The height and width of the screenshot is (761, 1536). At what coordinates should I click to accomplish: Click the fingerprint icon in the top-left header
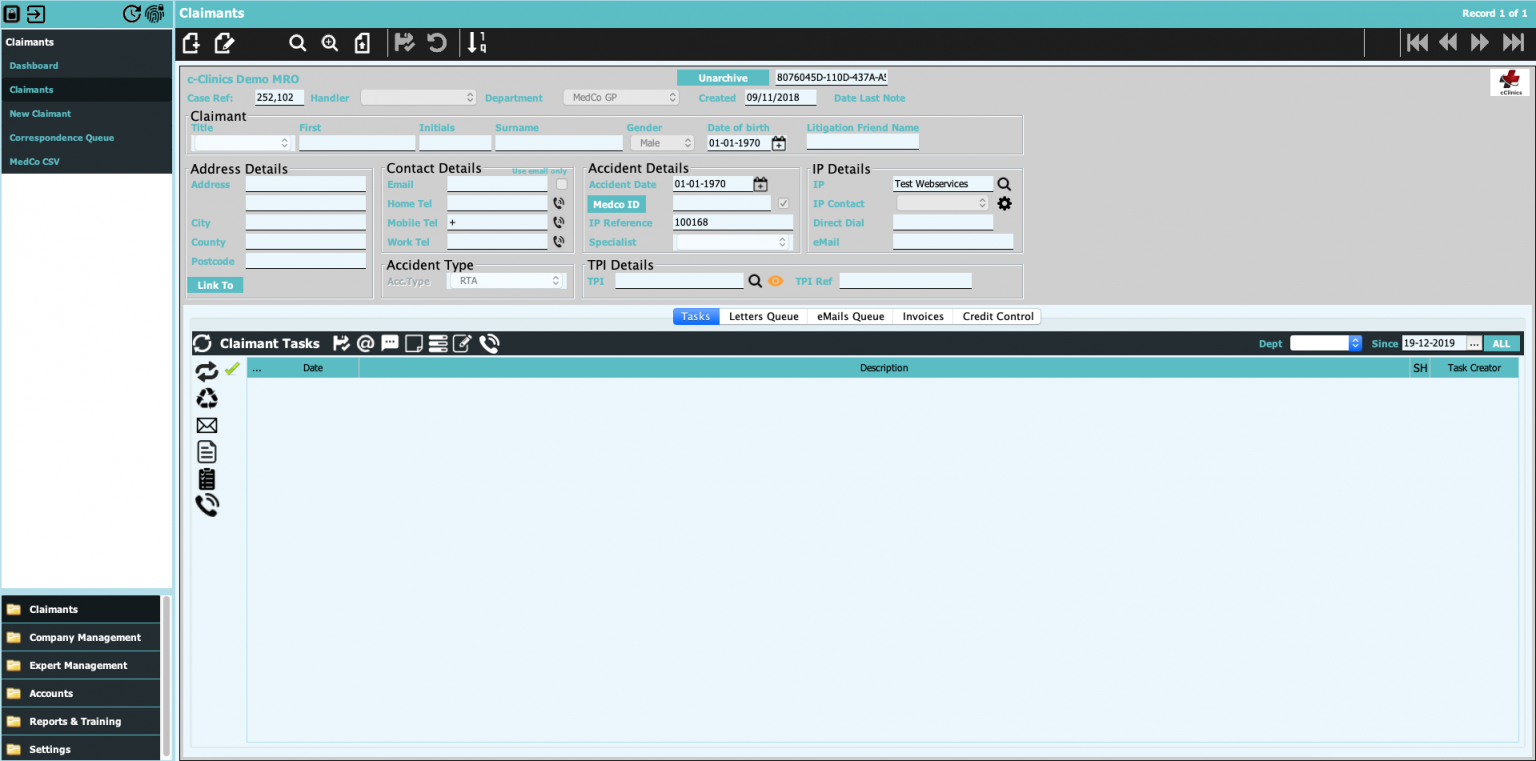(154, 14)
